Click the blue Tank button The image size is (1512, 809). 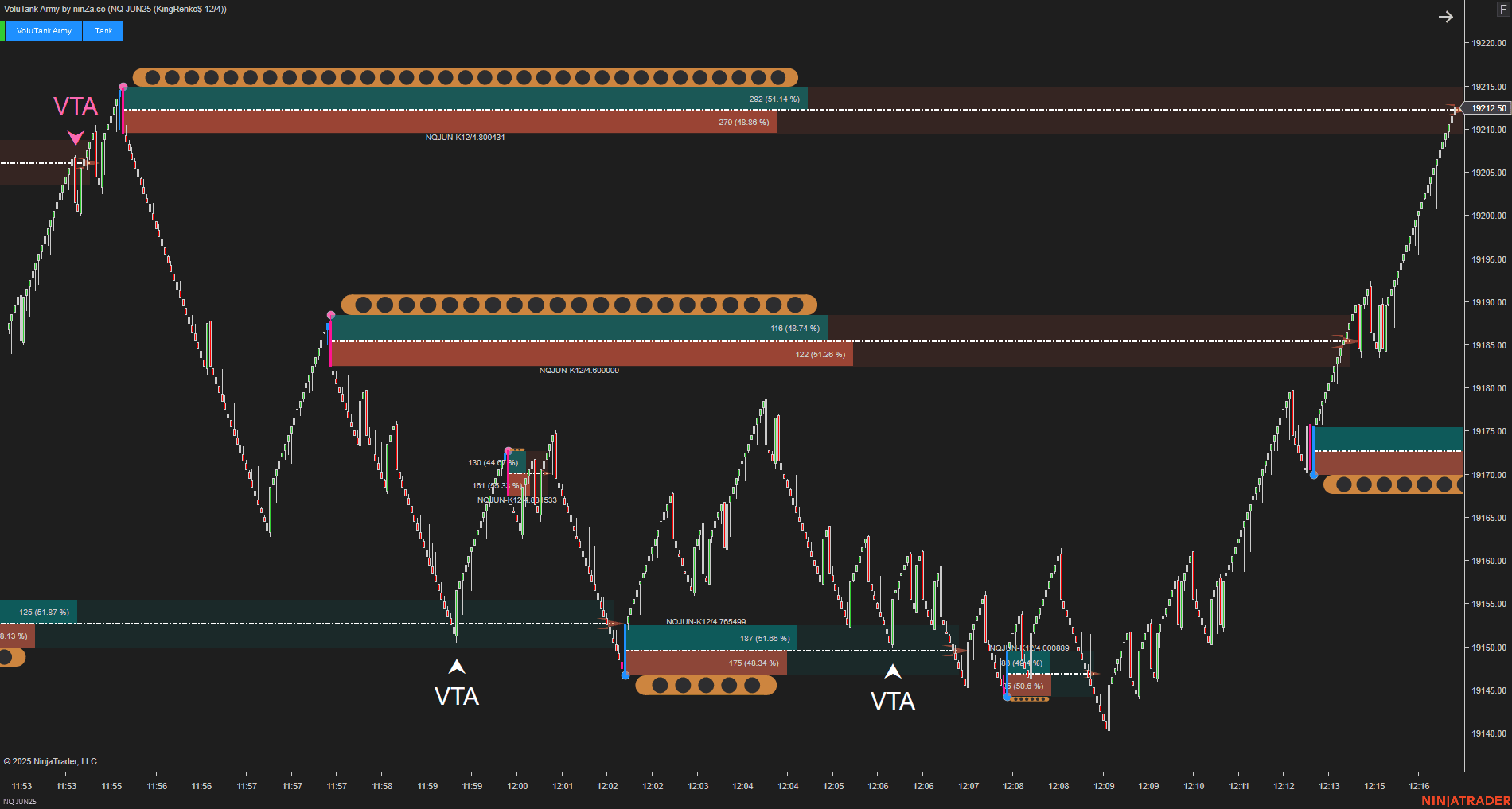[x=103, y=31]
